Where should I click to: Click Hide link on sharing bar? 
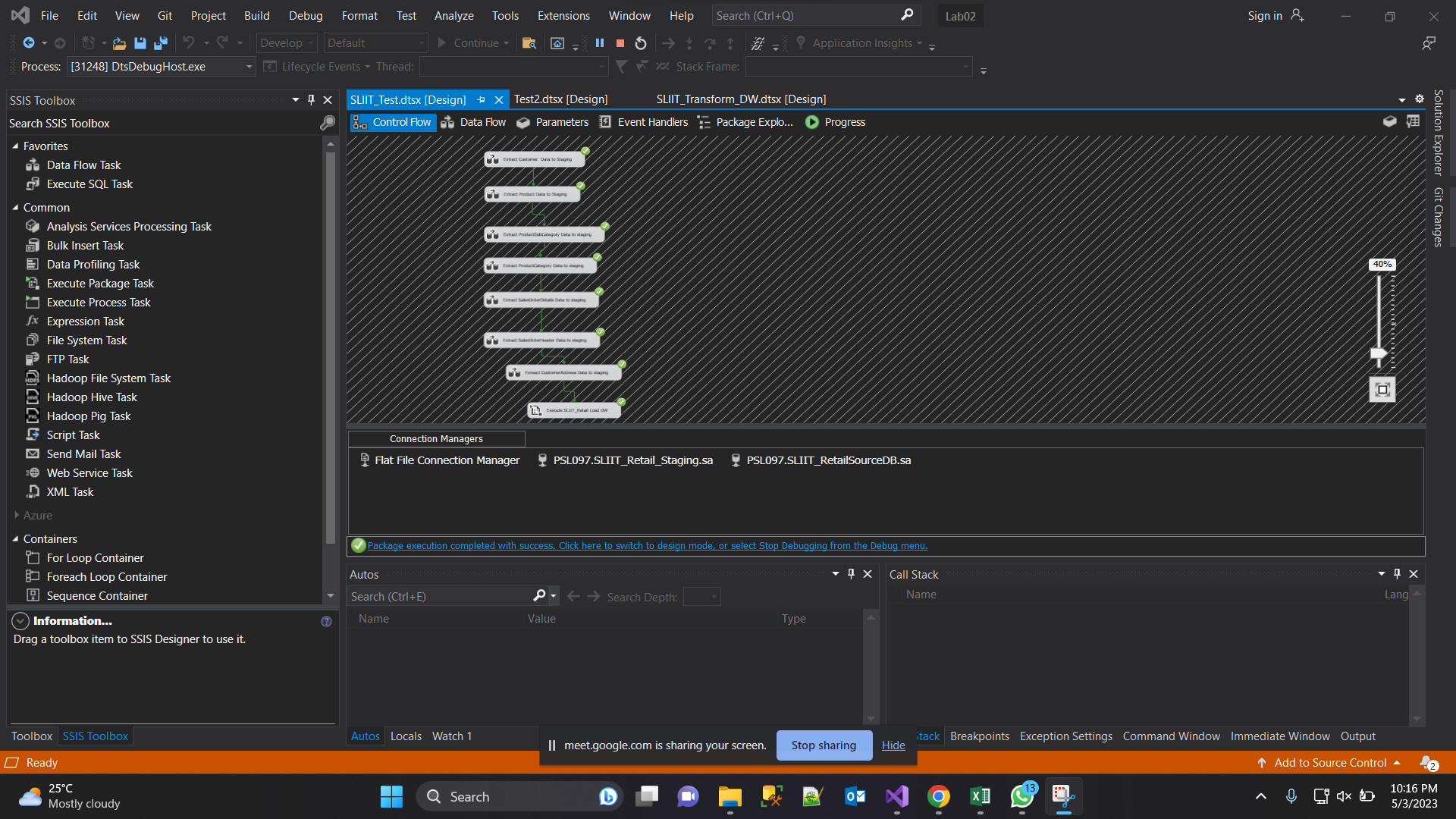coord(893,745)
